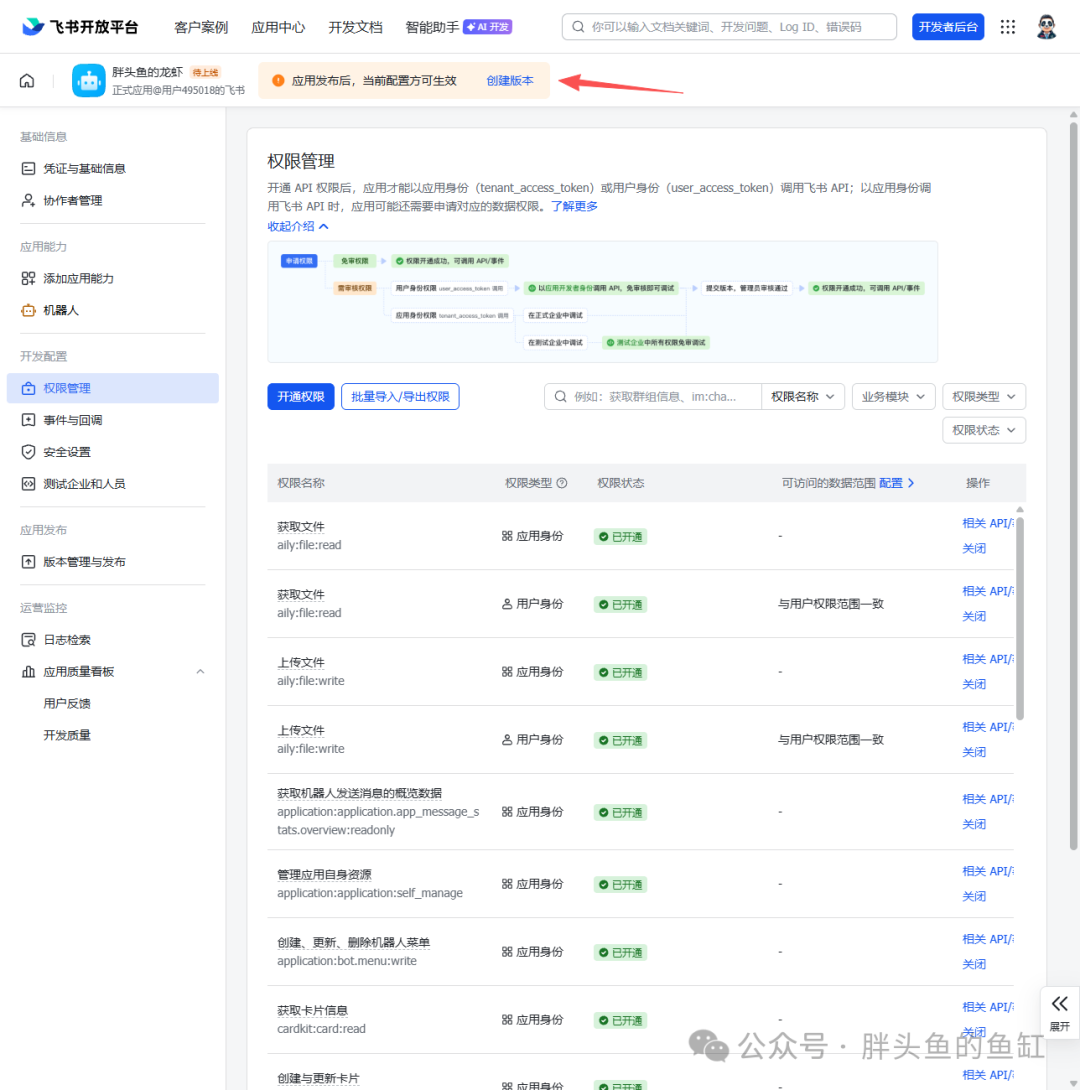Click the 了解更多 link

574,206
